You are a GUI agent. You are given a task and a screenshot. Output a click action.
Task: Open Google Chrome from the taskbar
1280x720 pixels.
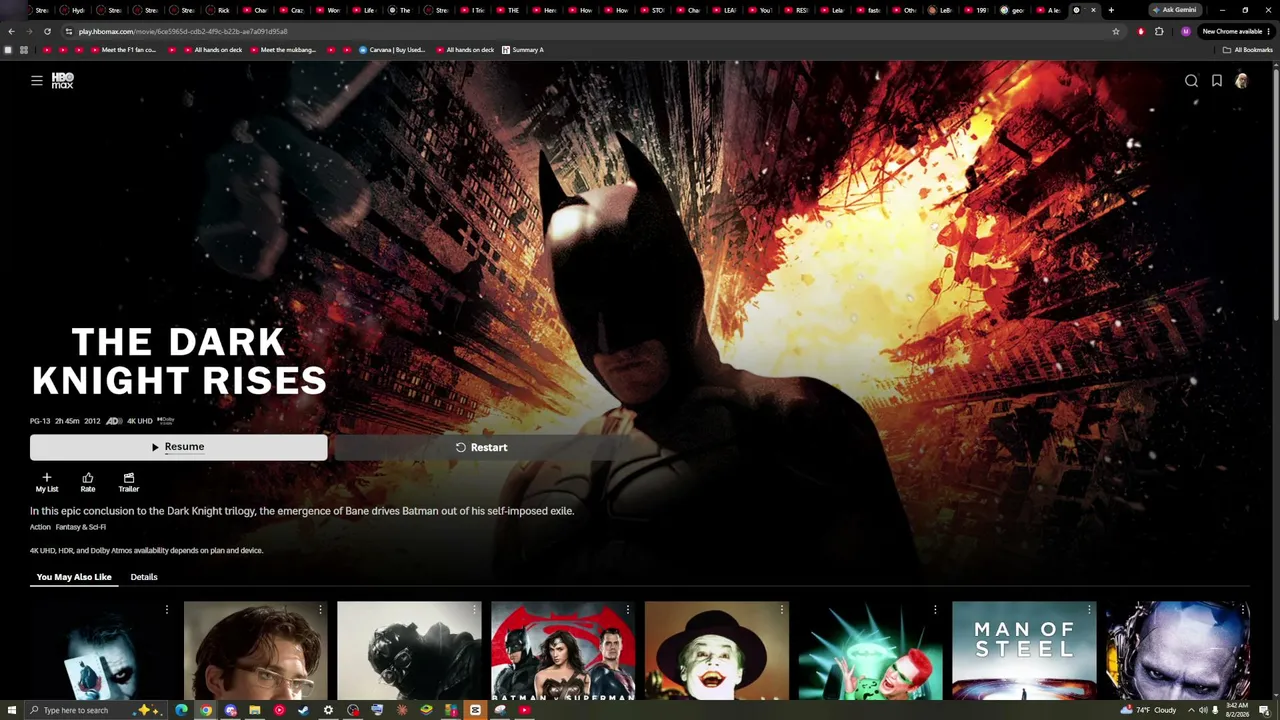206,710
